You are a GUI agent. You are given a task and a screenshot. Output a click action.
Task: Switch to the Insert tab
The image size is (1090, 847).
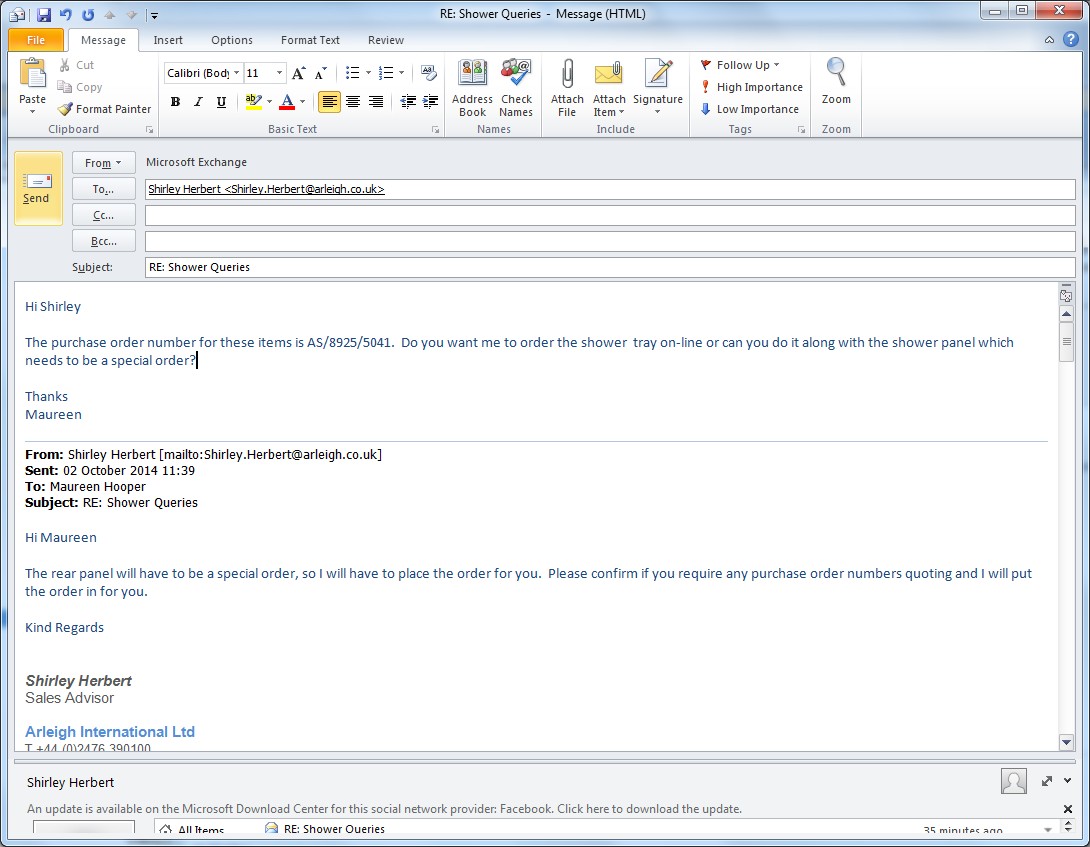(168, 40)
